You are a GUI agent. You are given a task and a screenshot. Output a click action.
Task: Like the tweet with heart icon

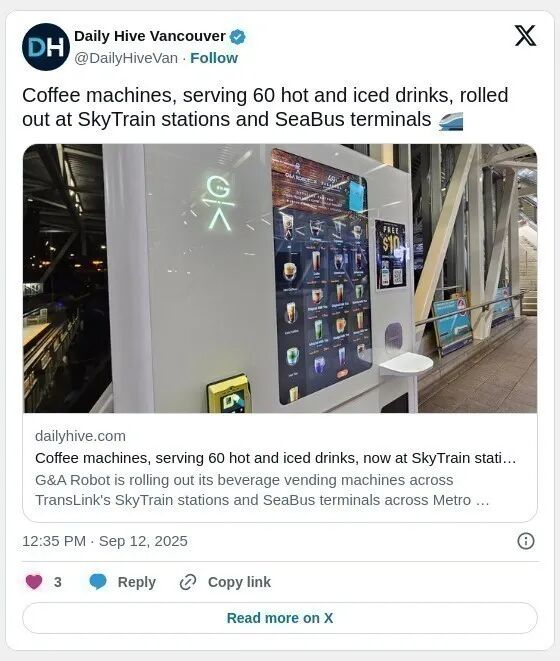pos(34,582)
